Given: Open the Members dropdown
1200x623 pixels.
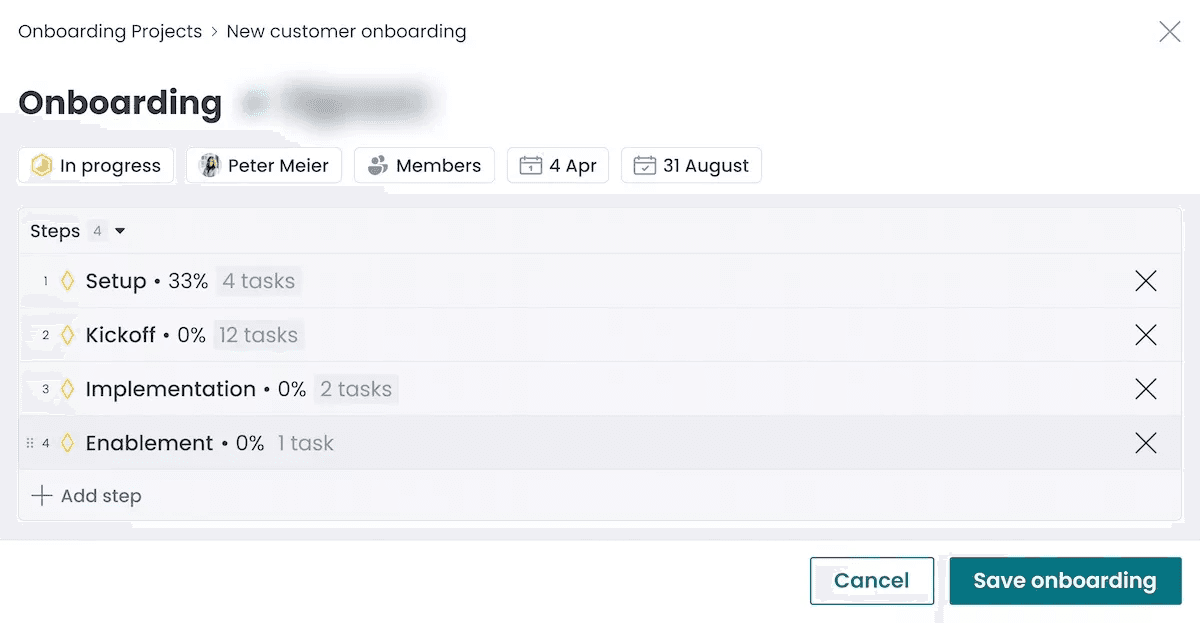Looking at the screenshot, I should coord(424,165).
